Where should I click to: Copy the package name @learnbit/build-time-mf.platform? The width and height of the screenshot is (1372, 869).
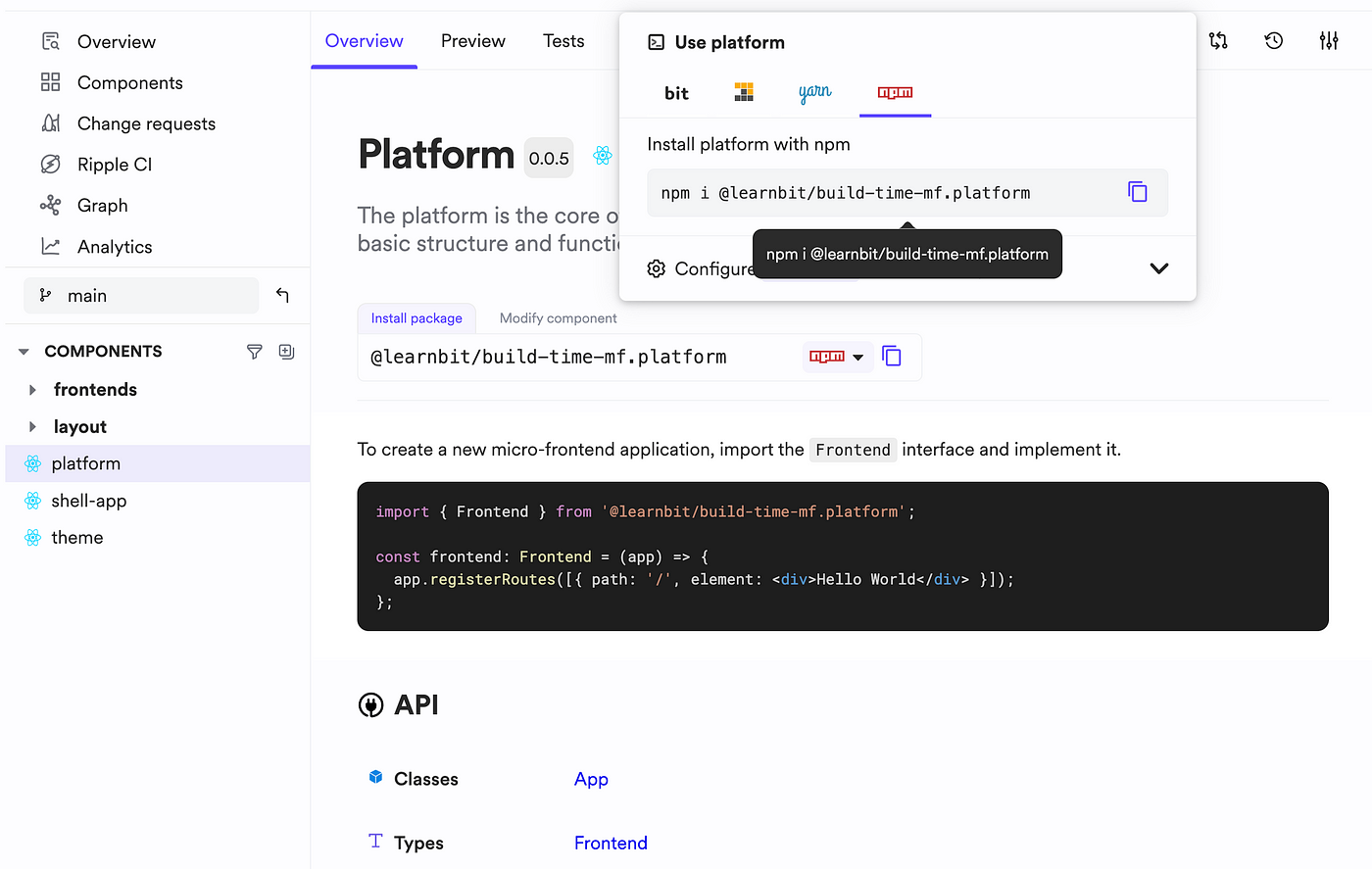pyautogui.click(x=892, y=357)
